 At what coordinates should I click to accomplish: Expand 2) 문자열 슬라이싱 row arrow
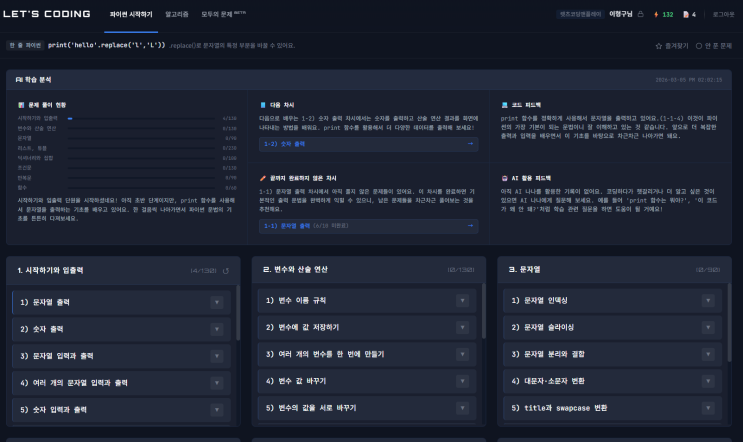(708, 327)
